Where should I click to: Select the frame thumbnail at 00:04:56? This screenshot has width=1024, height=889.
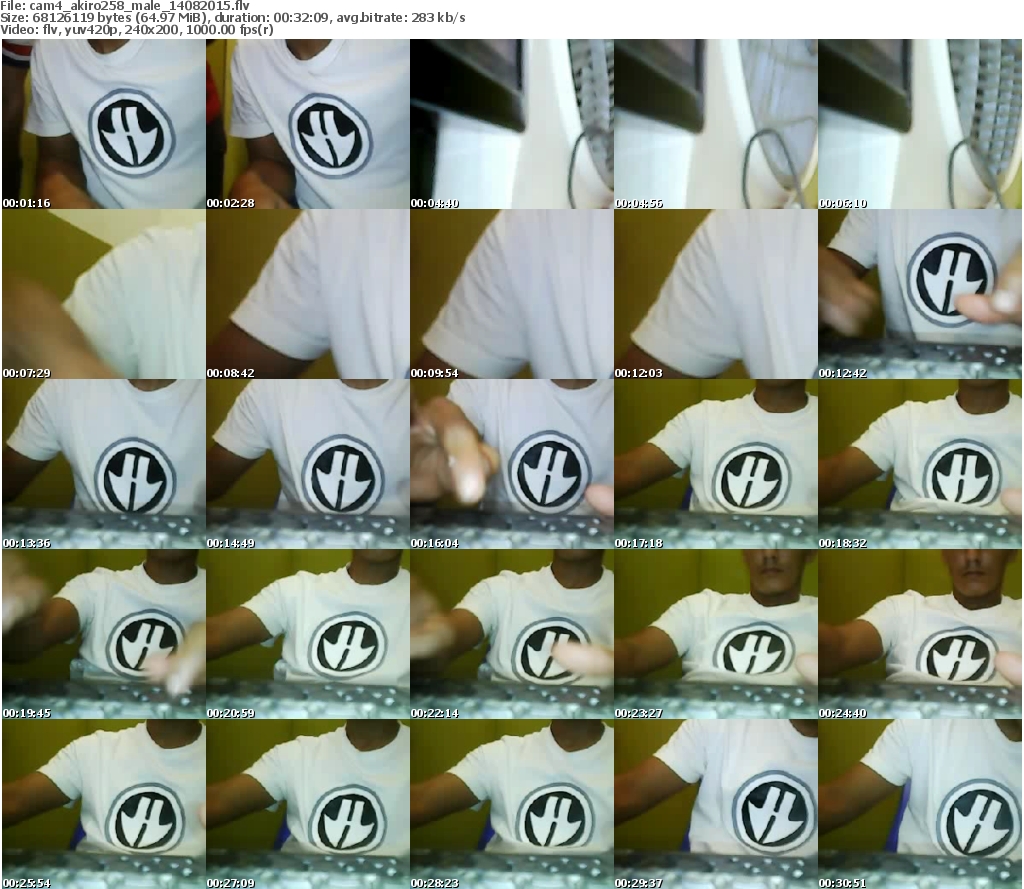716,124
